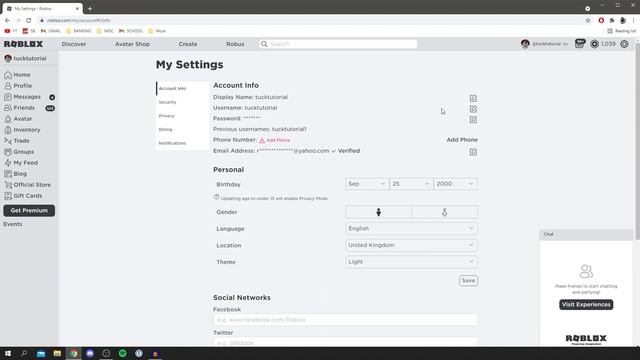640x360 pixels.
Task: Open the user avatar in the top header
Action: coord(525,44)
